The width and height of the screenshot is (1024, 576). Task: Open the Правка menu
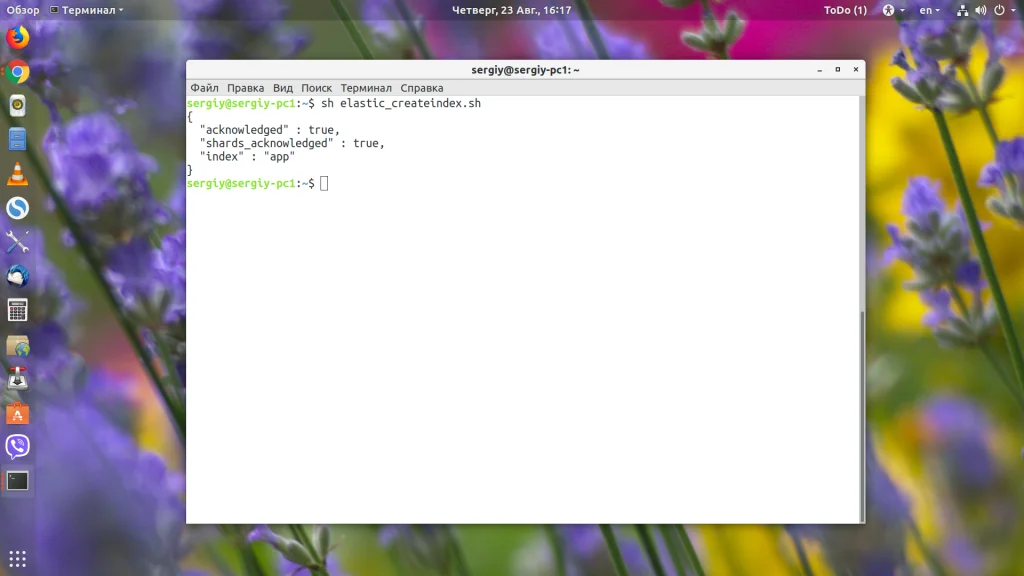[246, 88]
